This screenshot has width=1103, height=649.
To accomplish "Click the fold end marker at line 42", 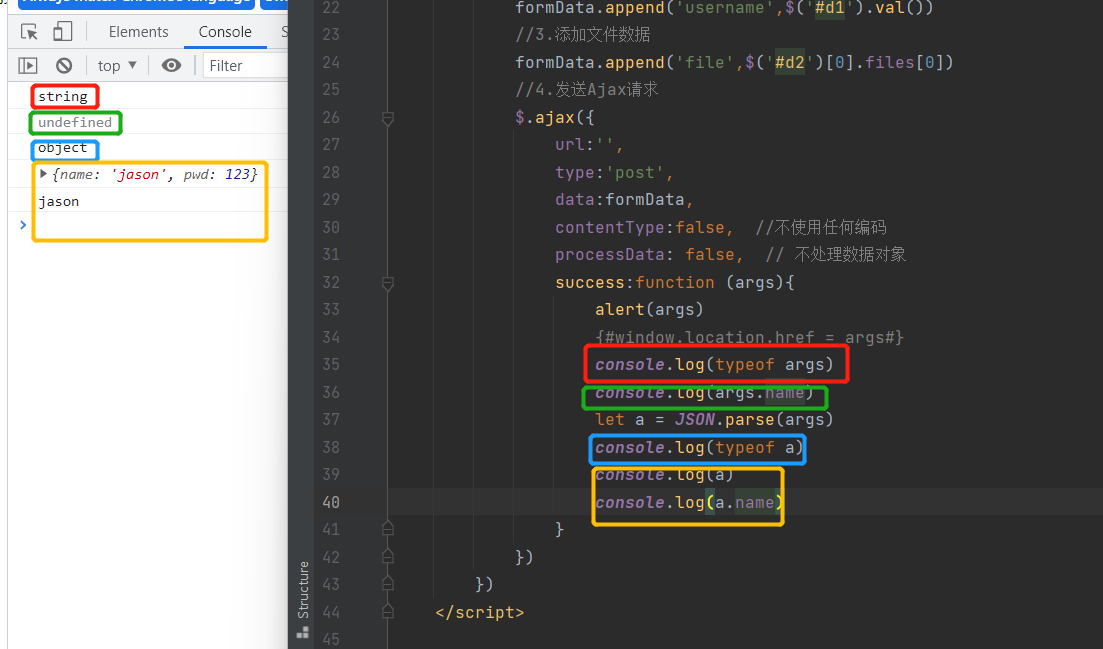I will [x=388, y=557].
